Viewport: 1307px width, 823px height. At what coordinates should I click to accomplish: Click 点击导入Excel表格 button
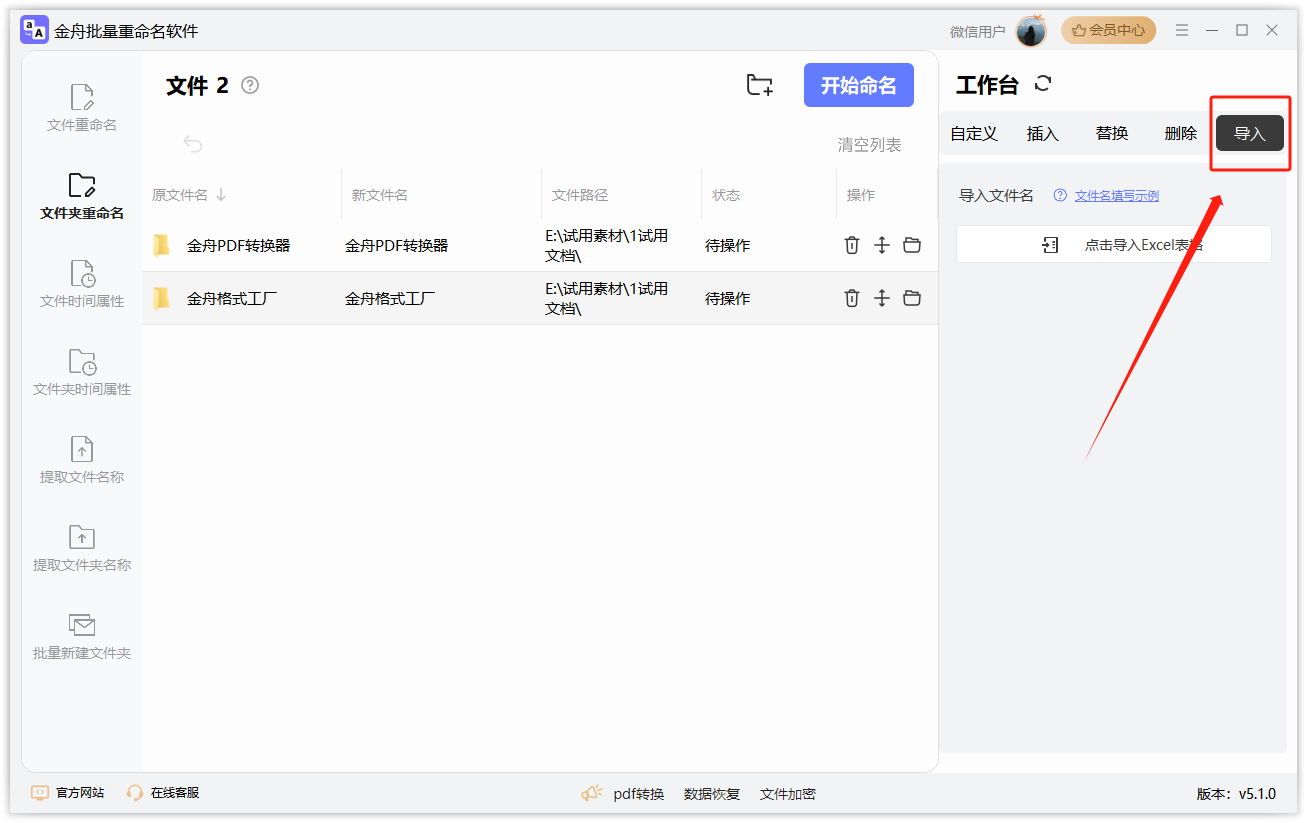1114,244
